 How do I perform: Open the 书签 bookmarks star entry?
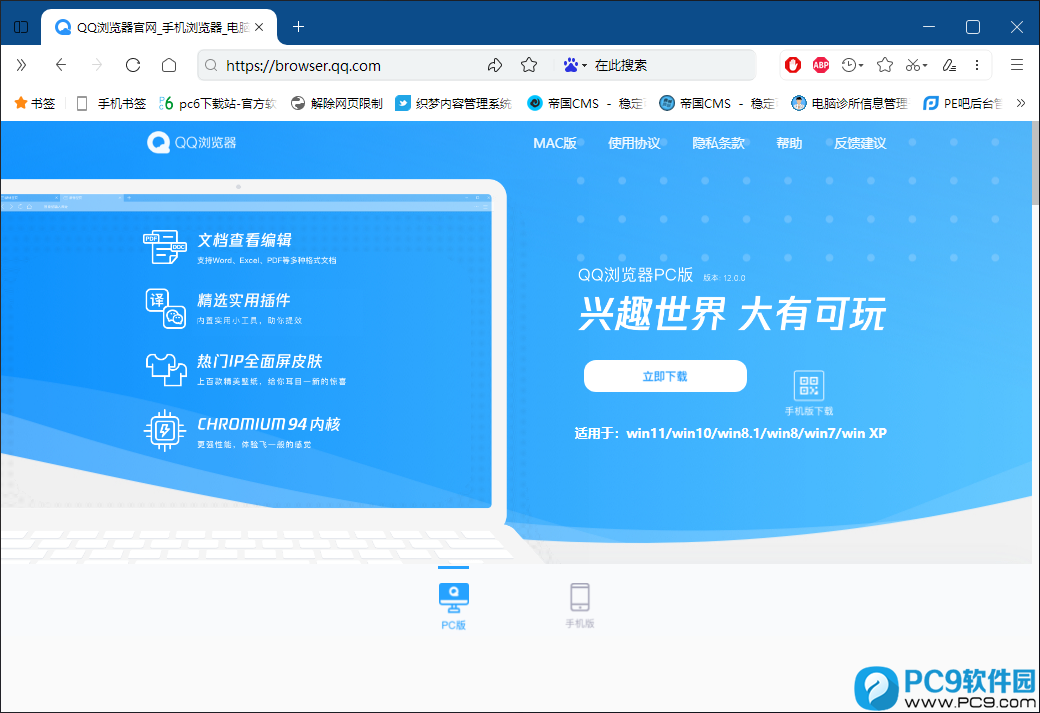point(34,103)
